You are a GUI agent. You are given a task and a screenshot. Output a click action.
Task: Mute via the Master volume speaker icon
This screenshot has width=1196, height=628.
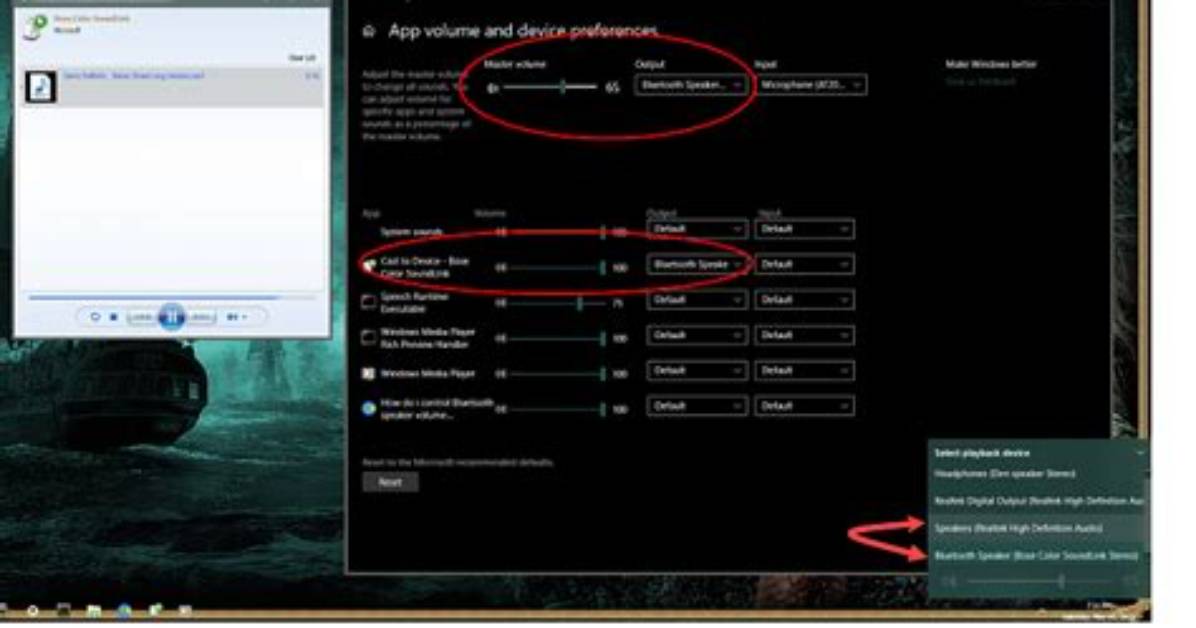click(x=493, y=88)
